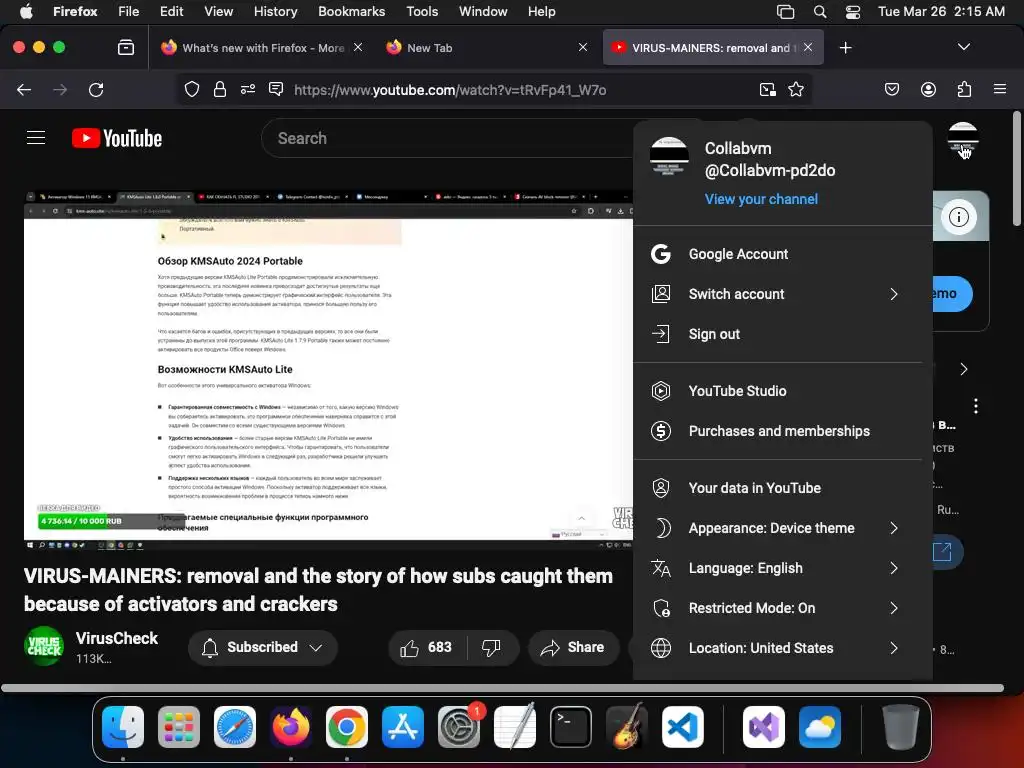Close the What's new with Firefox tab
This screenshot has height=768, width=1024.
pyautogui.click(x=358, y=47)
